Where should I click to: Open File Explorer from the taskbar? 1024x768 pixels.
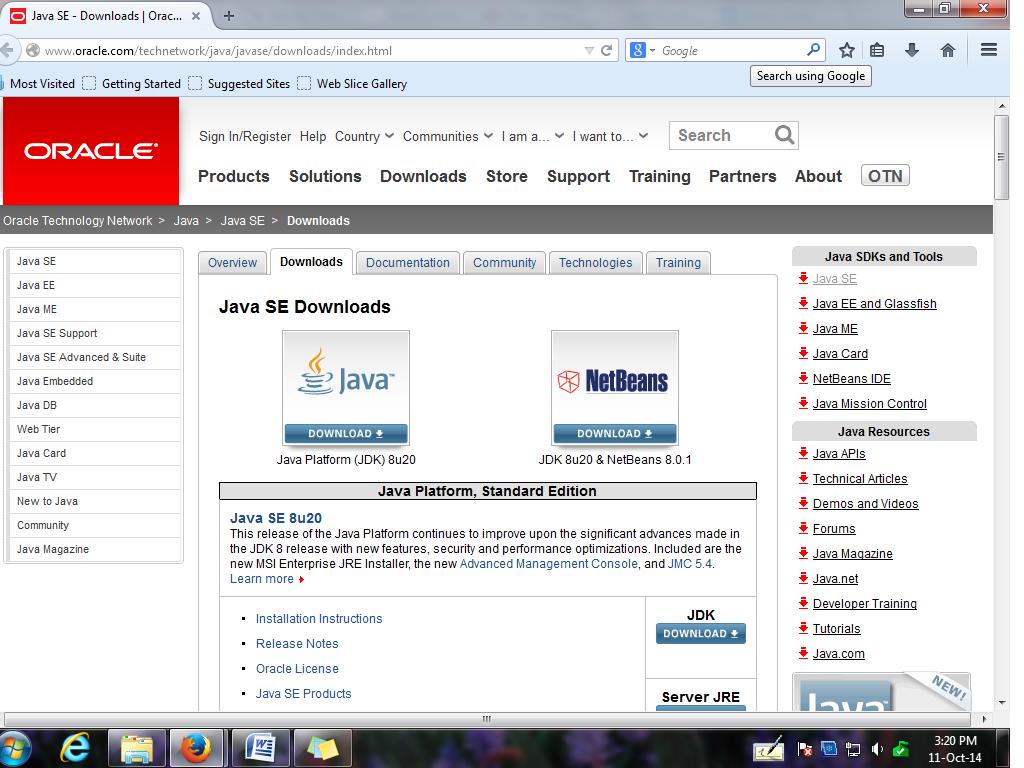[x=136, y=748]
